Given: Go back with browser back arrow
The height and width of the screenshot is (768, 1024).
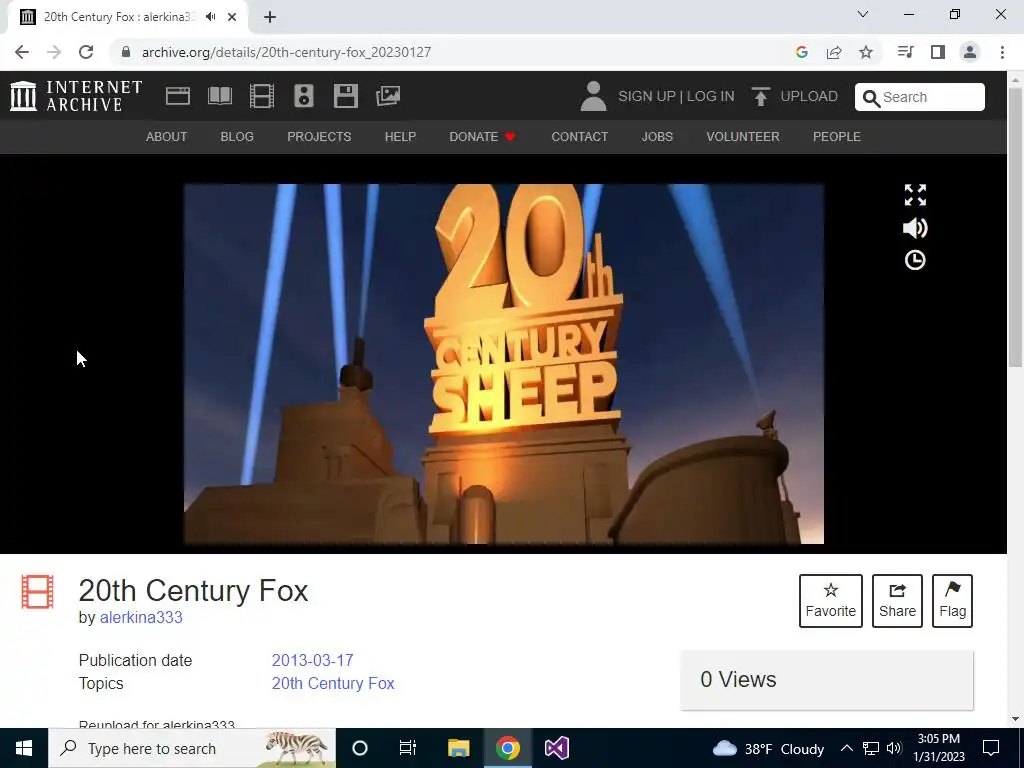Looking at the screenshot, I should [x=22, y=52].
